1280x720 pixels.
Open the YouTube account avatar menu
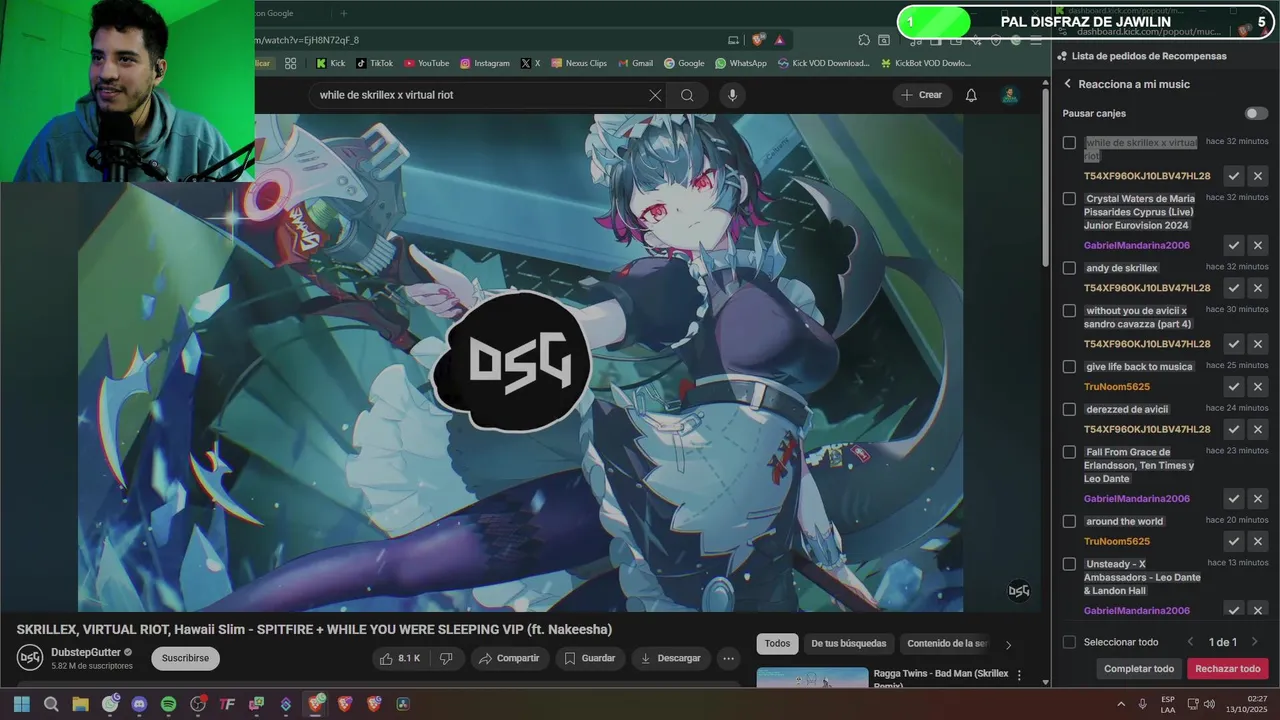coord(1010,95)
